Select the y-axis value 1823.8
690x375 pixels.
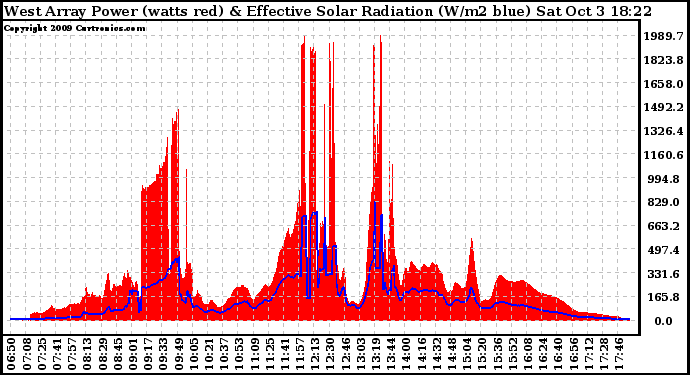664,60
